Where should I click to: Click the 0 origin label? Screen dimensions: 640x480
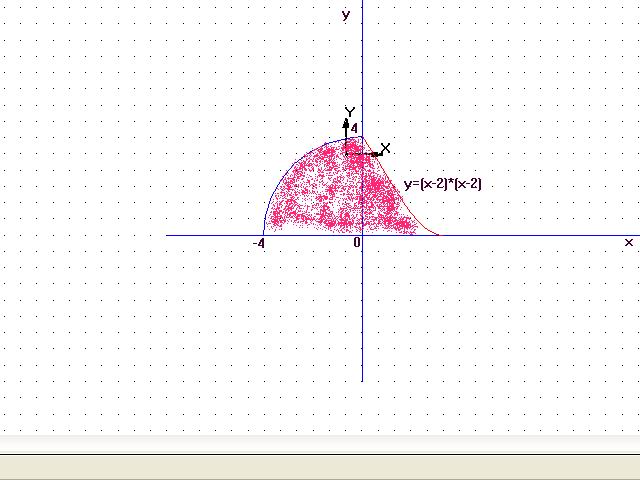click(357, 243)
